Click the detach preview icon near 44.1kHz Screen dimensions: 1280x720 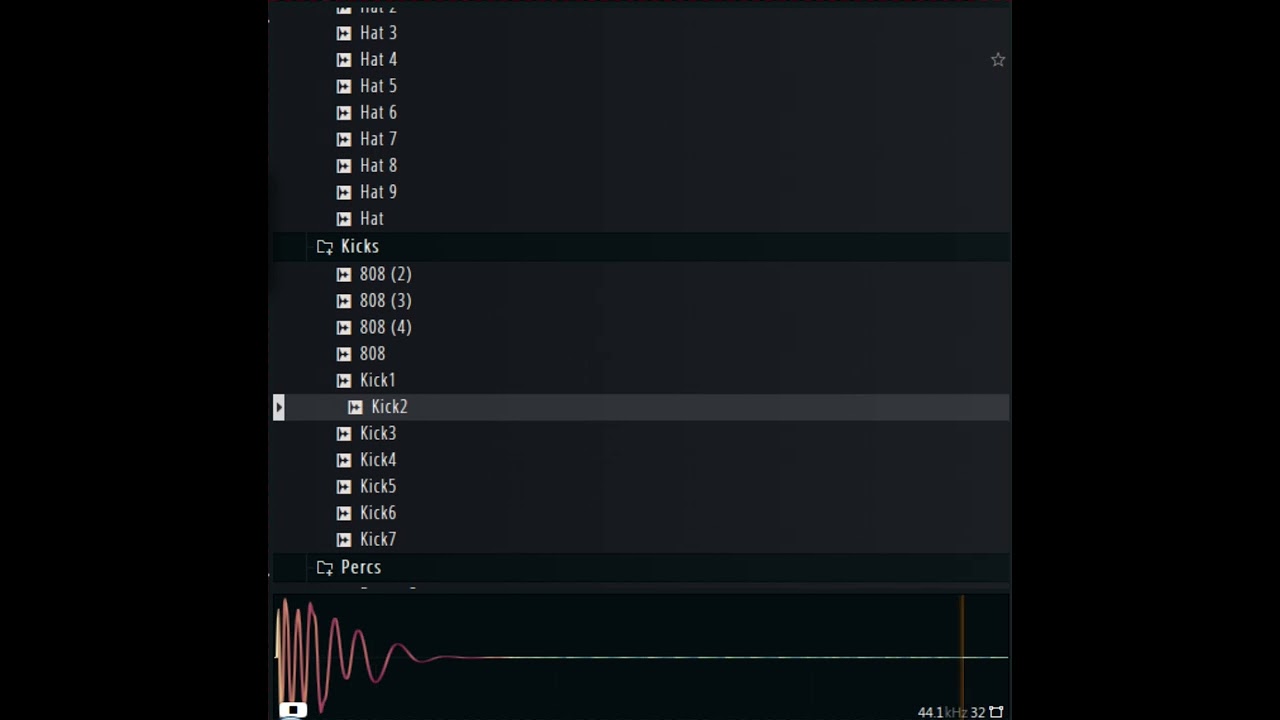pos(996,712)
